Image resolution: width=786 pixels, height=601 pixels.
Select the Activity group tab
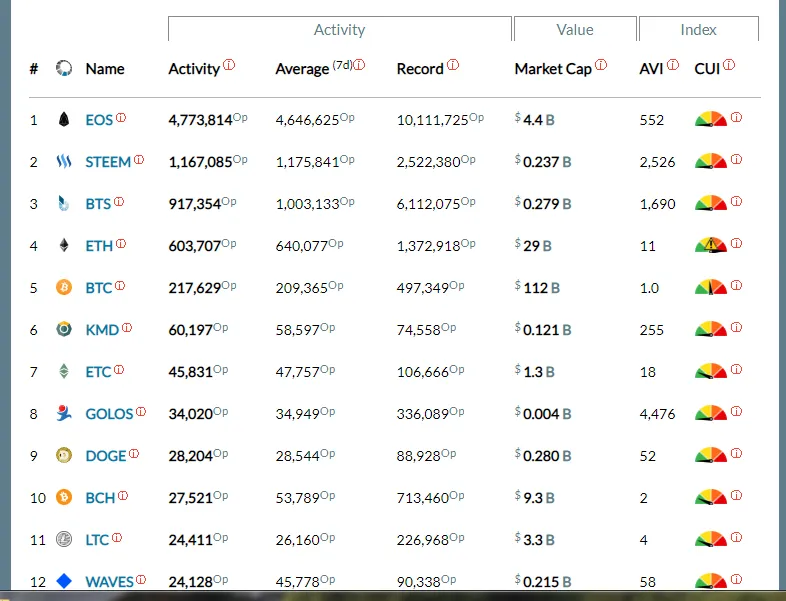click(339, 30)
